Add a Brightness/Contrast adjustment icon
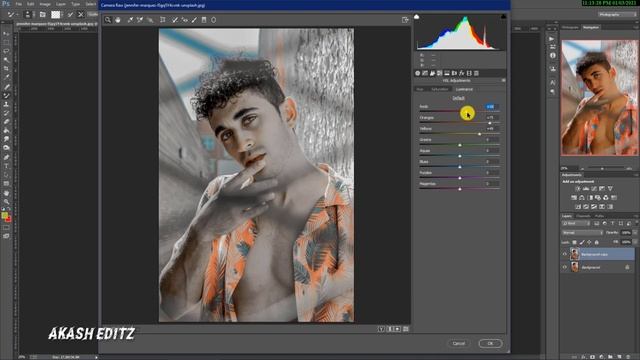 point(578,189)
